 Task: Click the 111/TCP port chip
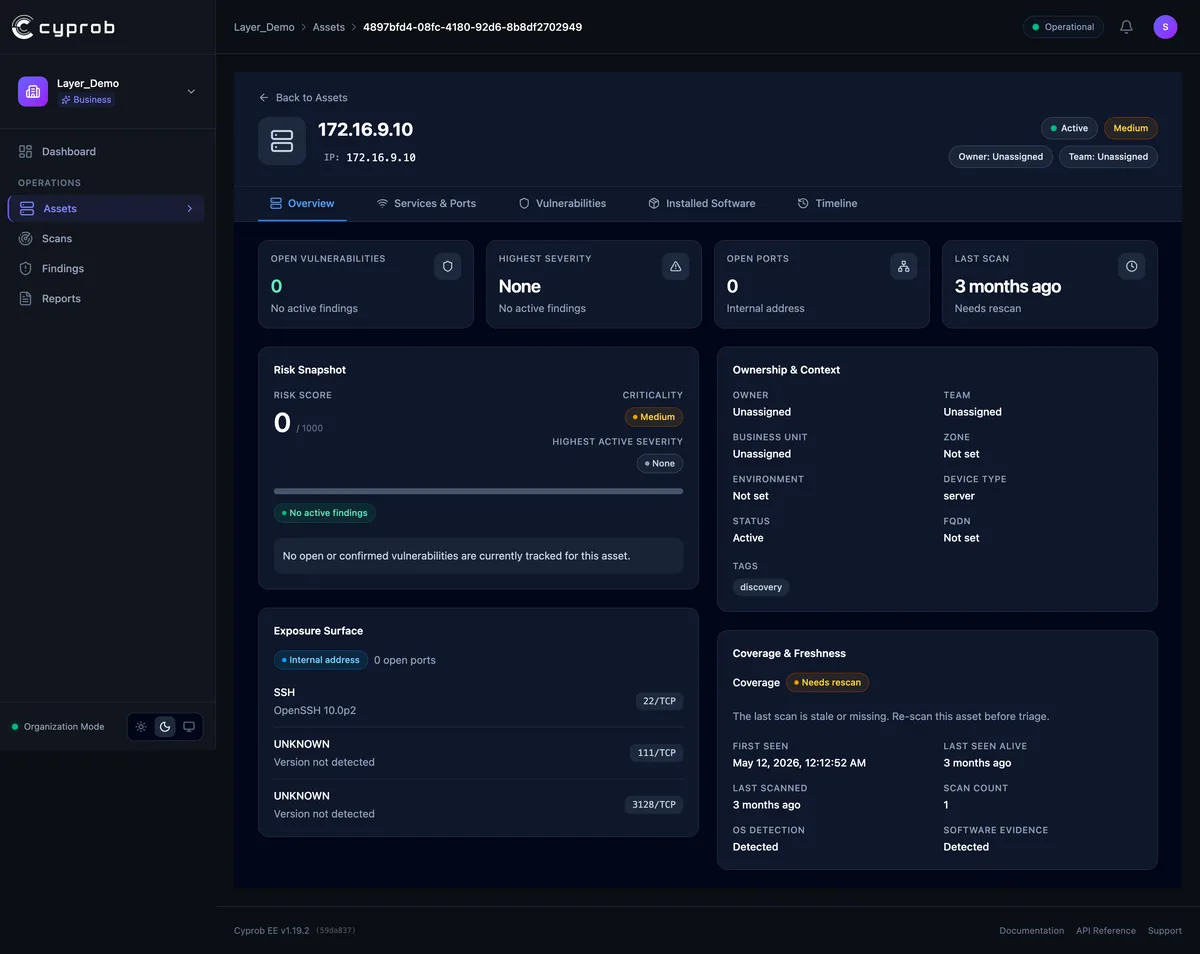pyautogui.click(x=656, y=753)
